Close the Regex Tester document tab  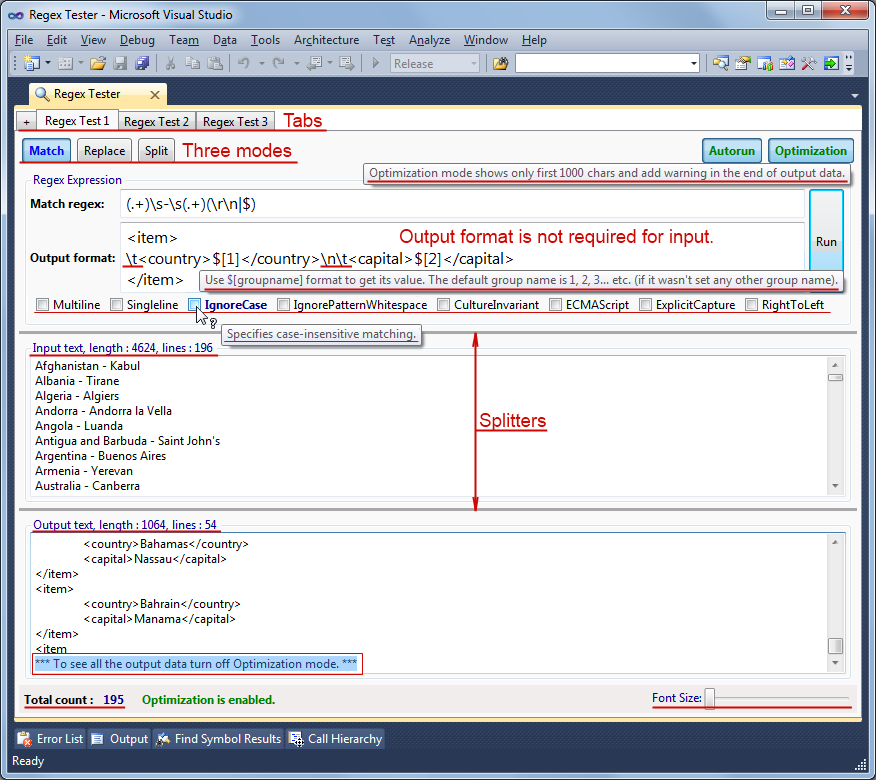coord(155,95)
